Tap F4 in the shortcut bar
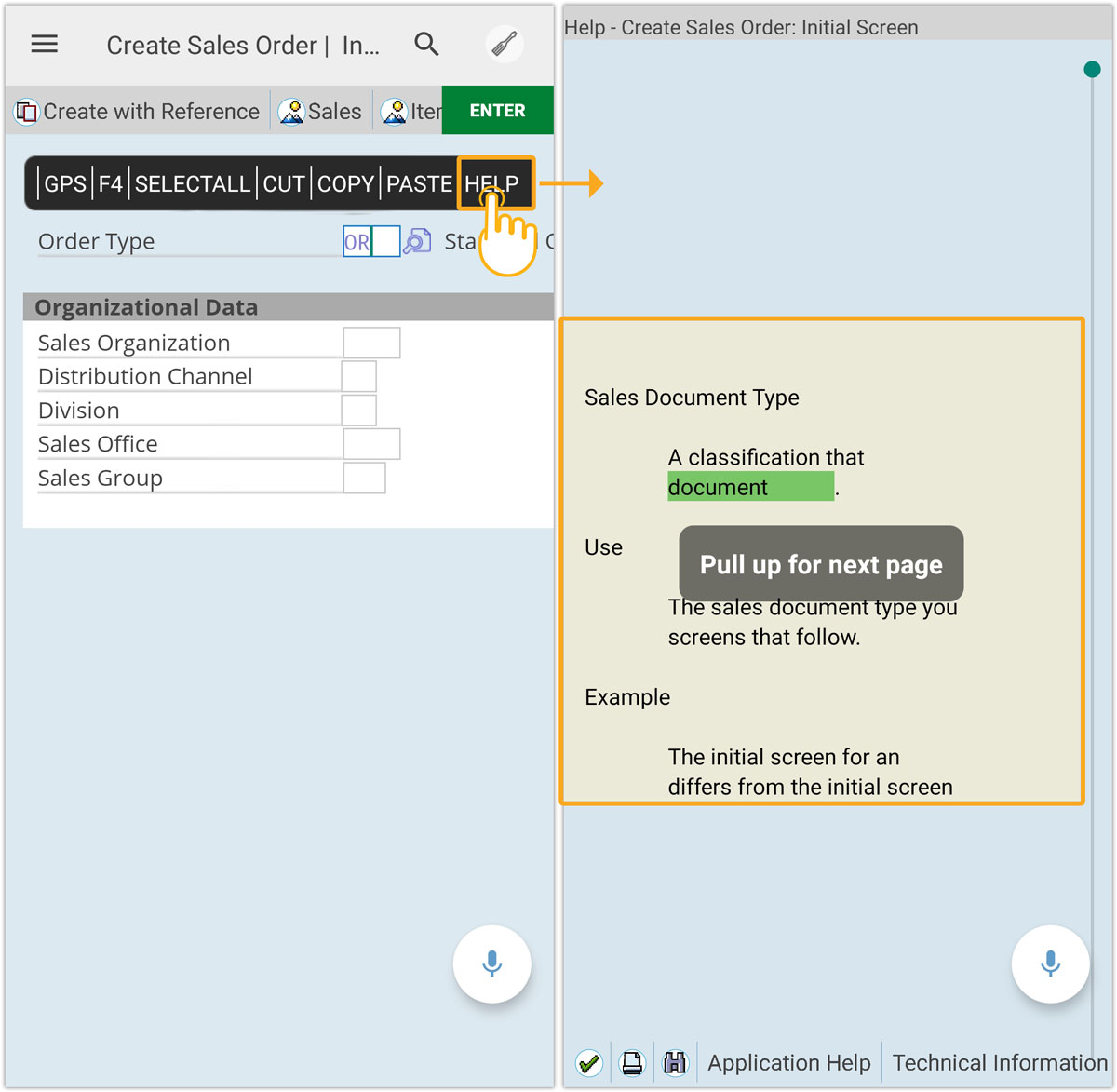Viewport: 1117px width, 1092px height. (x=110, y=183)
